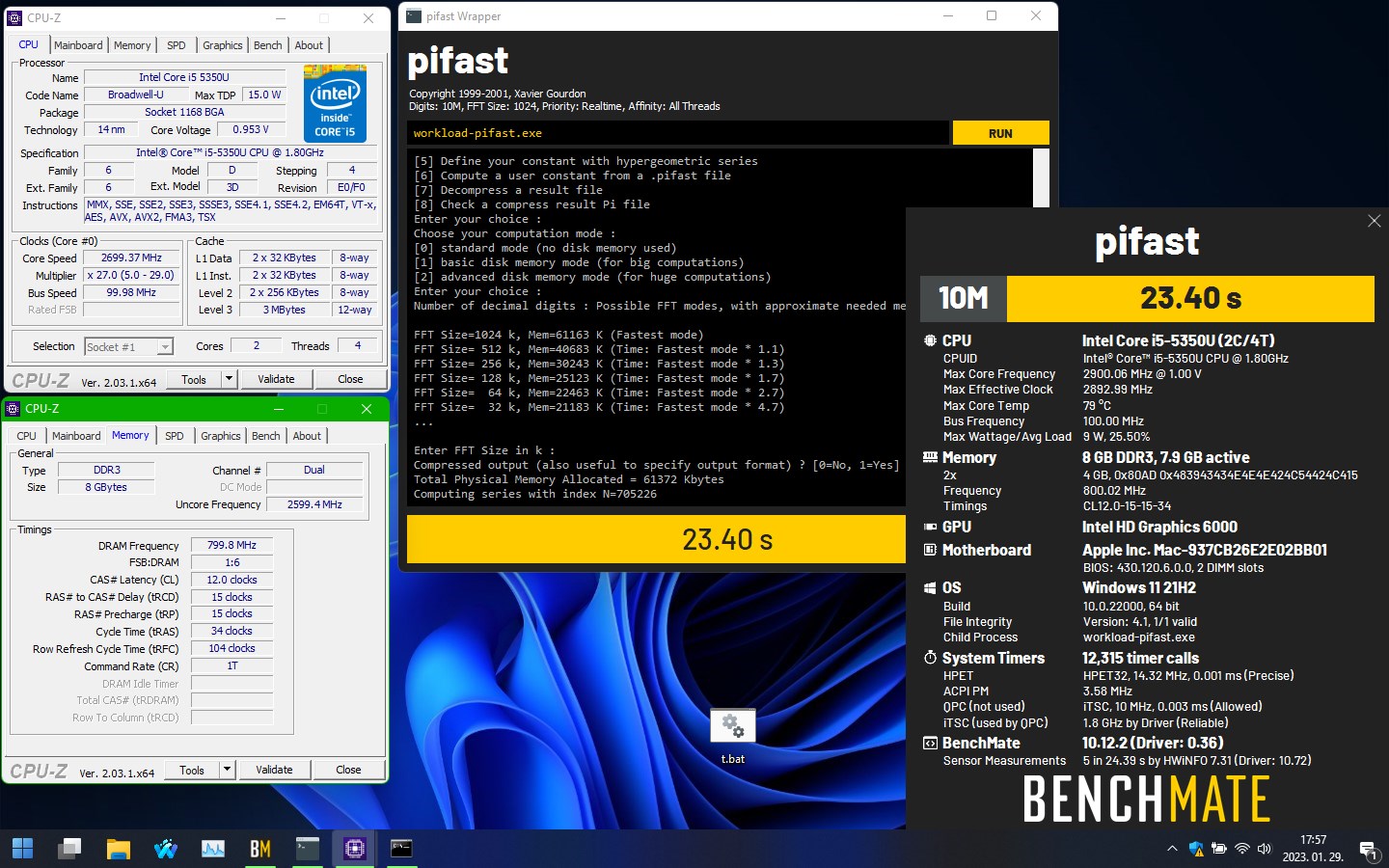Open Windows Security tray icon
The width and height of the screenshot is (1389, 868).
(1196, 849)
